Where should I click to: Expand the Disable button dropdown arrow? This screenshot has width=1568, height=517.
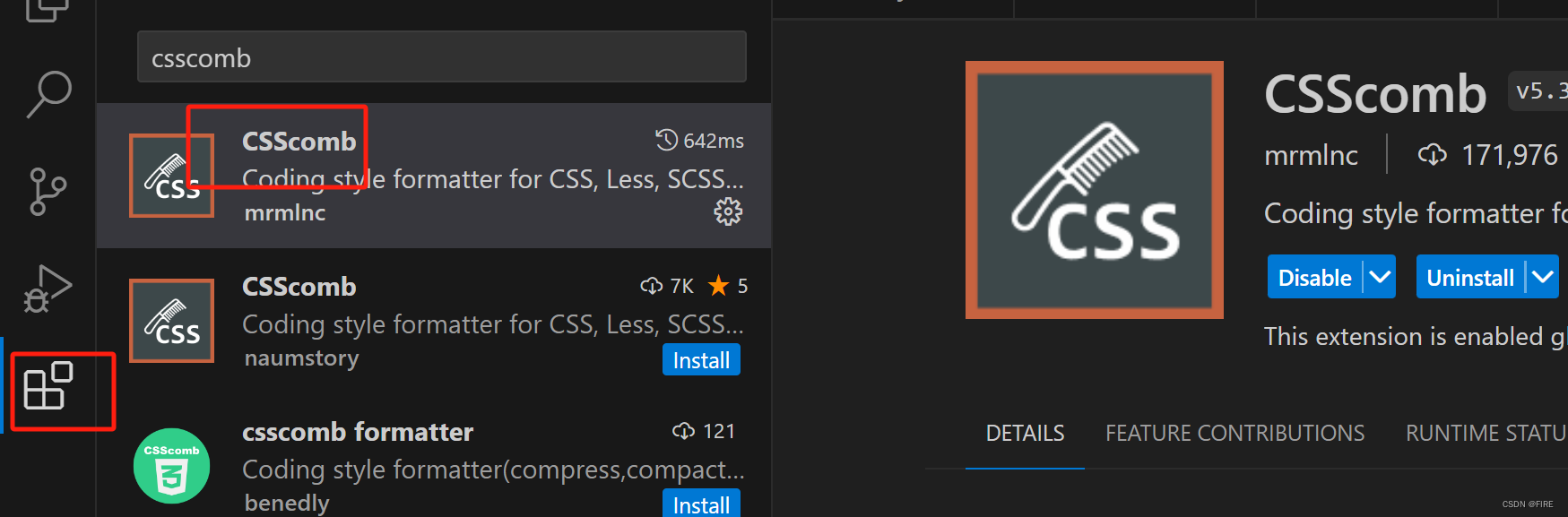pyautogui.click(x=1381, y=277)
